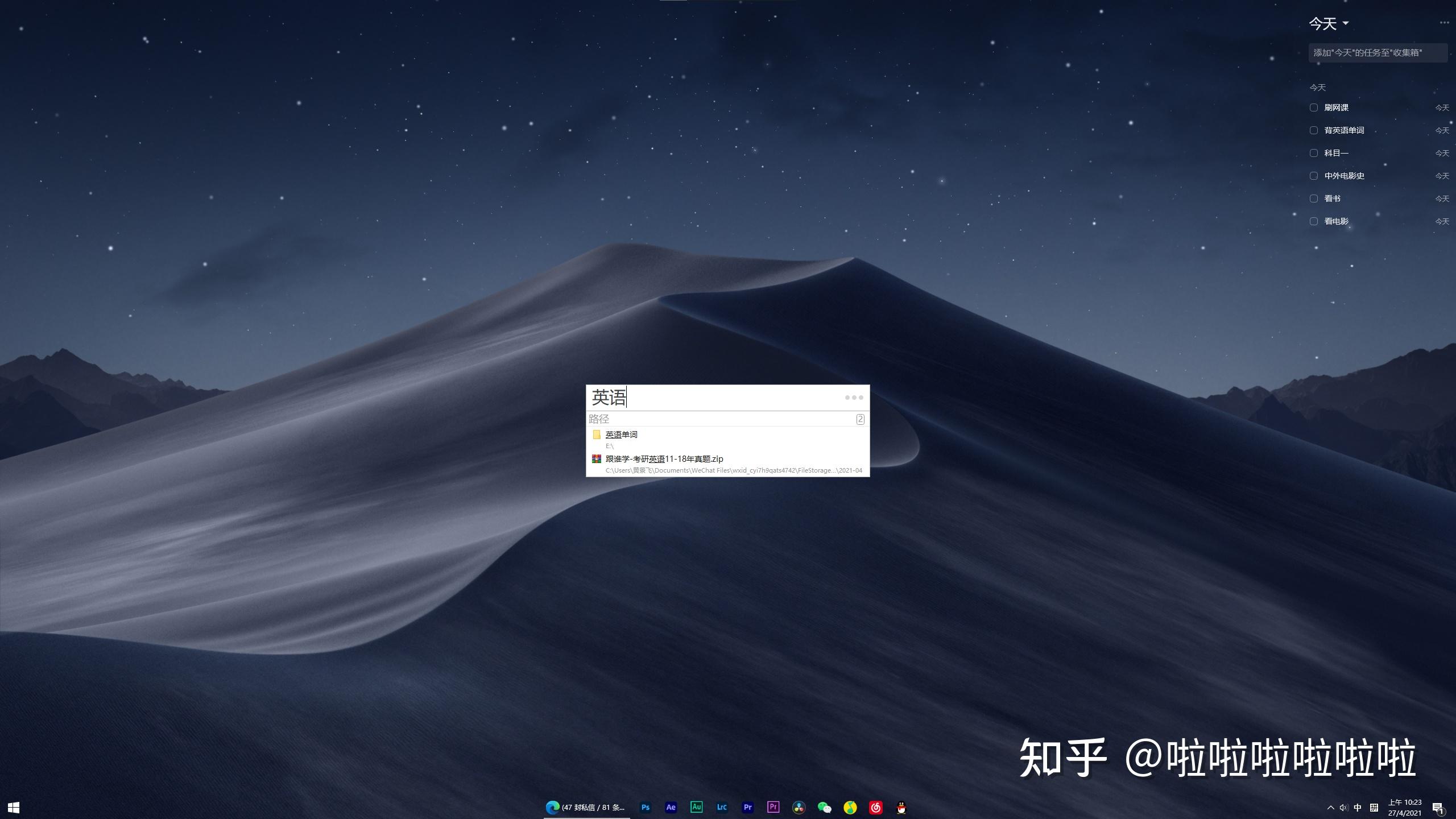The height and width of the screenshot is (819, 1456).
Task: Click the Lightroom icon in taskbar
Action: [x=722, y=807]
